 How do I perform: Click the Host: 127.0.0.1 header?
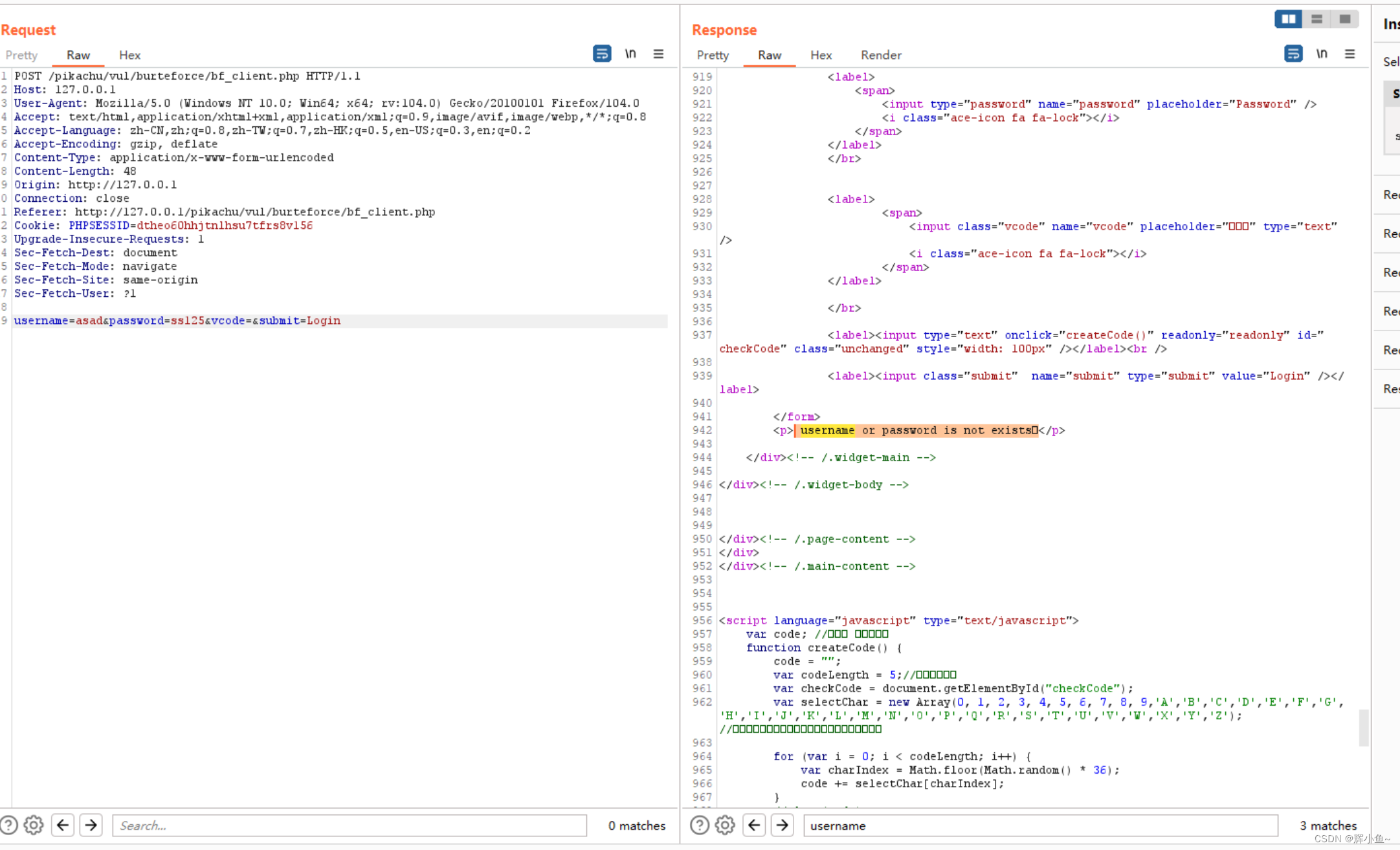click(65, 89)
